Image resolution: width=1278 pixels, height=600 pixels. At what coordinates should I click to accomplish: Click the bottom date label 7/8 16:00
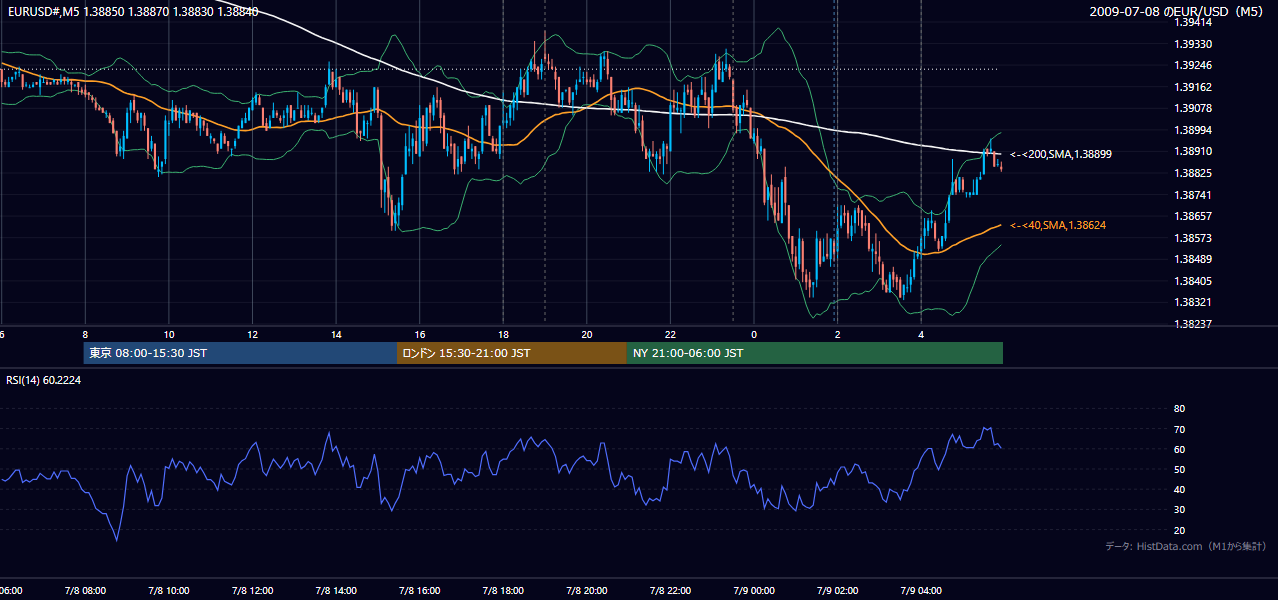click(420, 591)
